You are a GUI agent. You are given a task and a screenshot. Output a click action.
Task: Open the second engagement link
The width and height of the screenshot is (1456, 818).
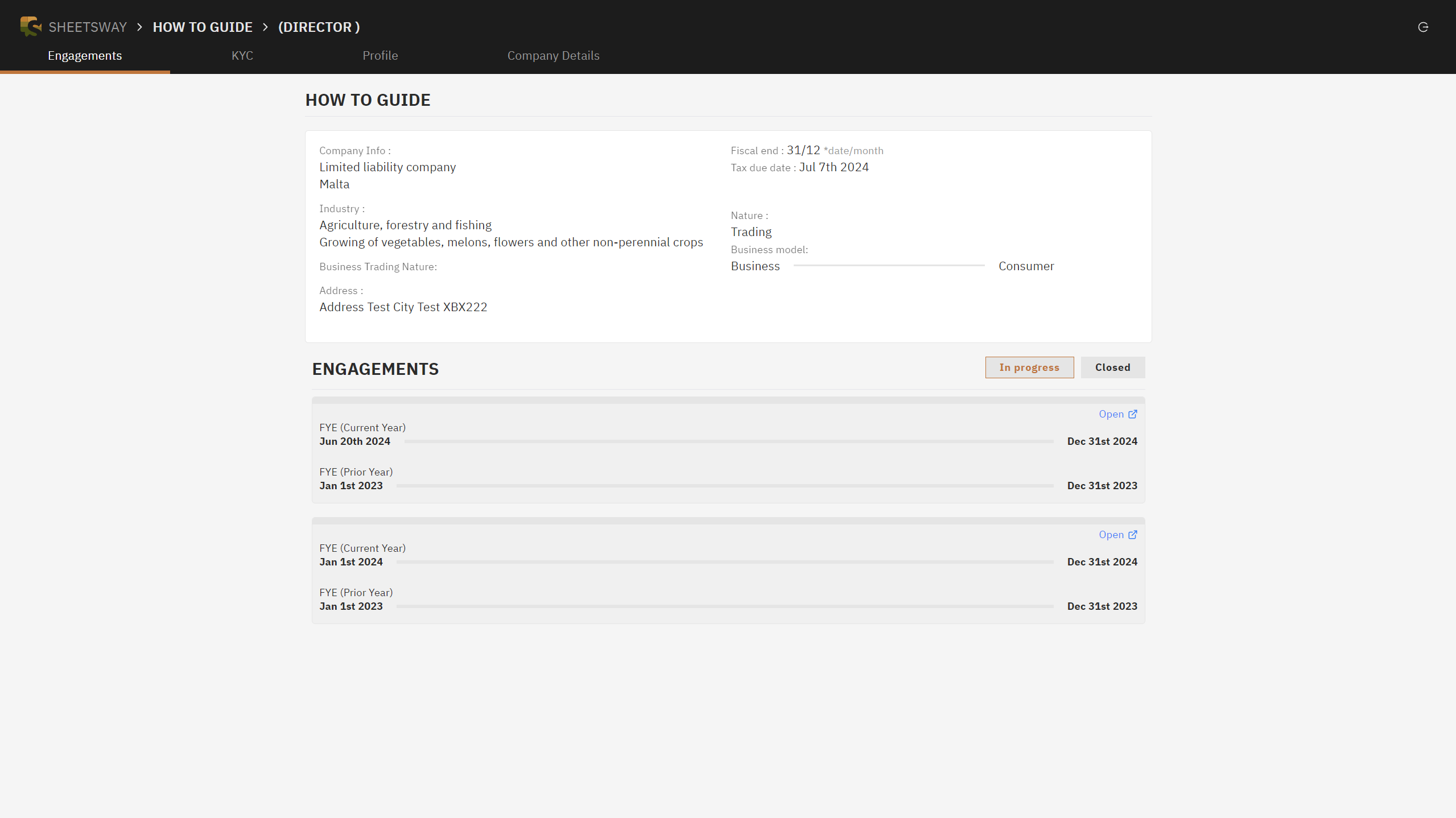[1111, 535]
